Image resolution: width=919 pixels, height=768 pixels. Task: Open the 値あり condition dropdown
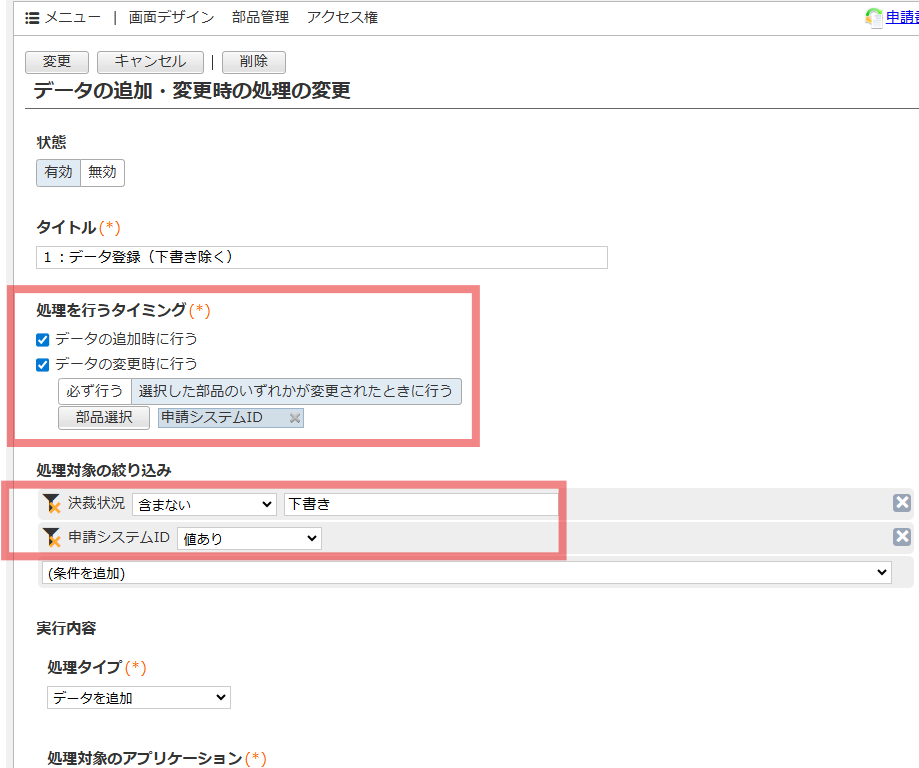coord(249,539)
